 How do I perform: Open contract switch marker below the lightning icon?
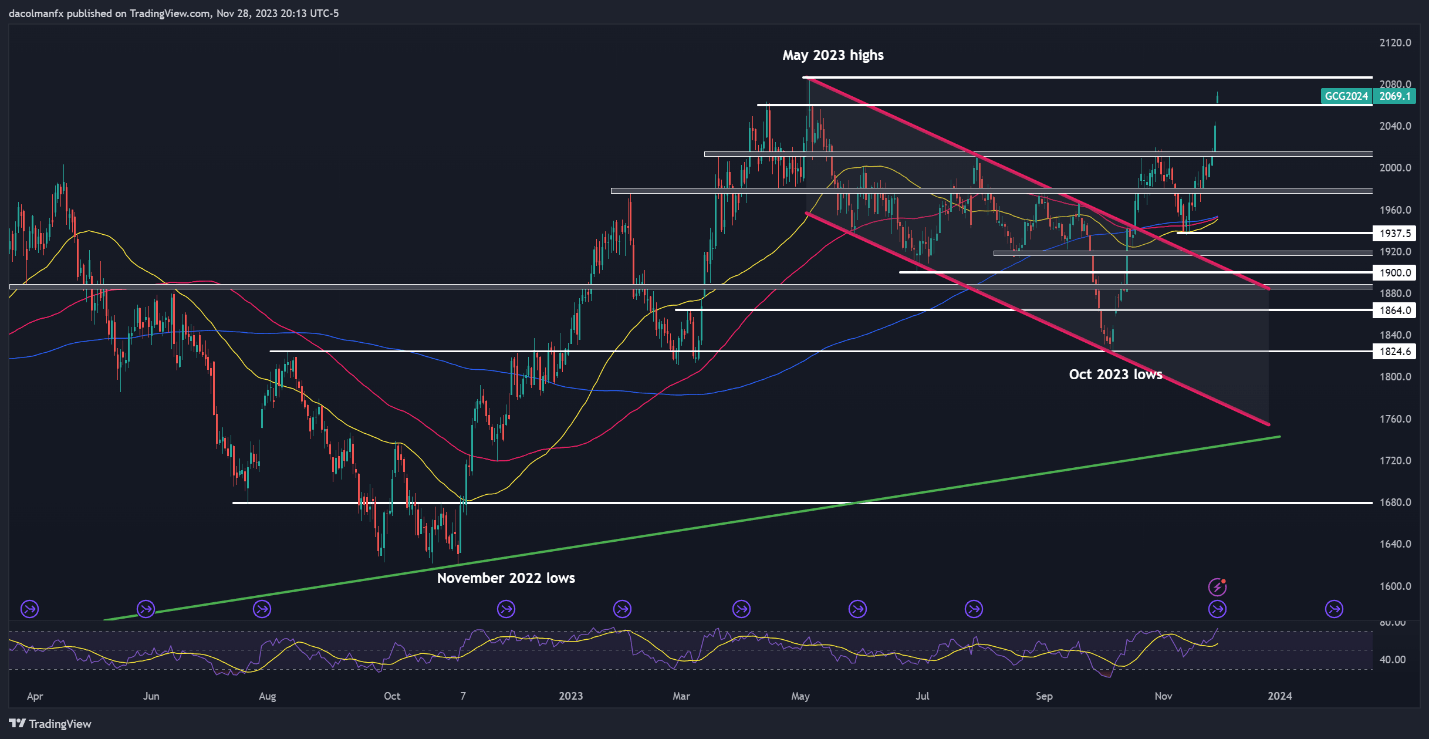tap(1218, 608)
